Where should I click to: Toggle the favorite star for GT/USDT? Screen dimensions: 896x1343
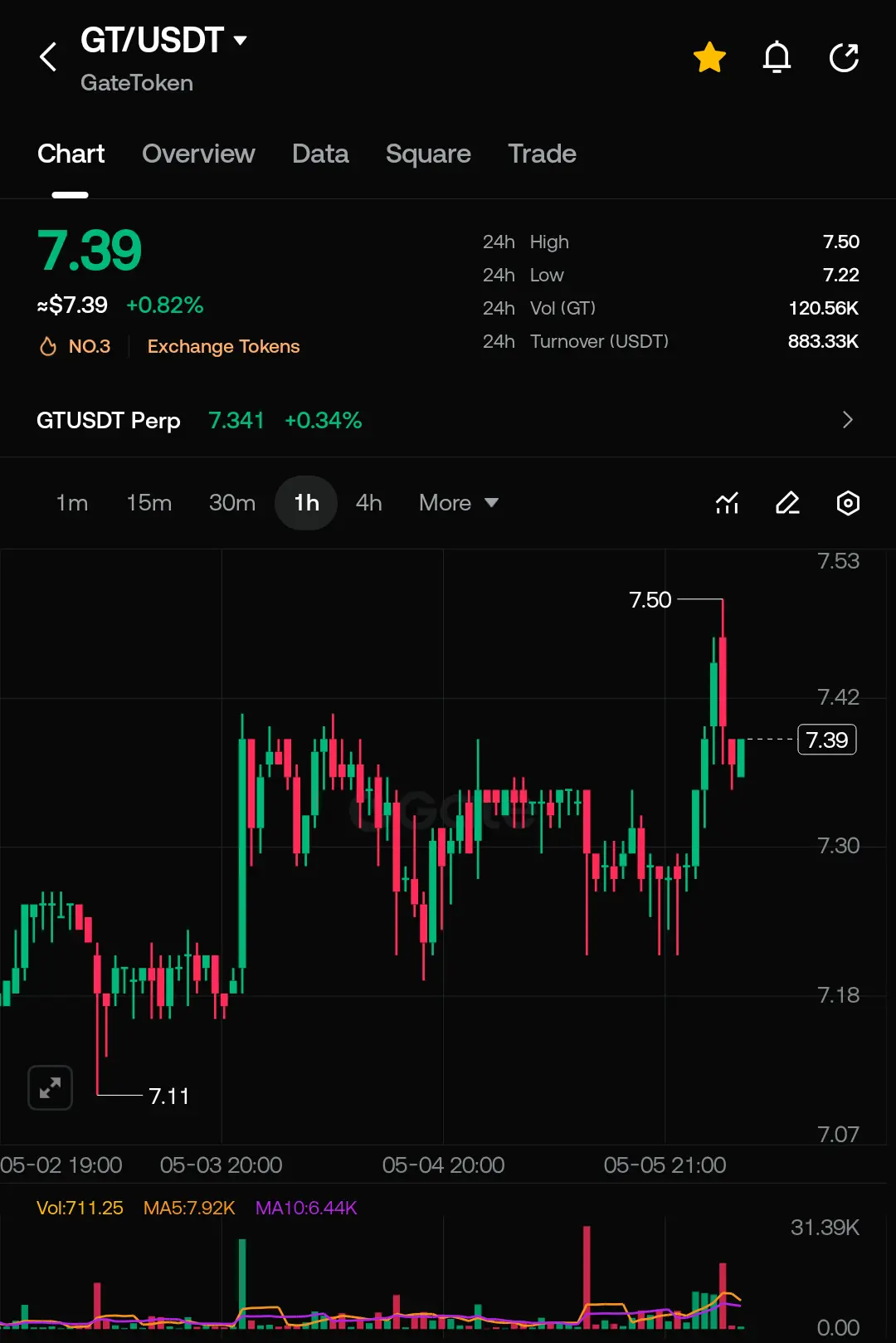pyautogui.click(x=709, y=57)
